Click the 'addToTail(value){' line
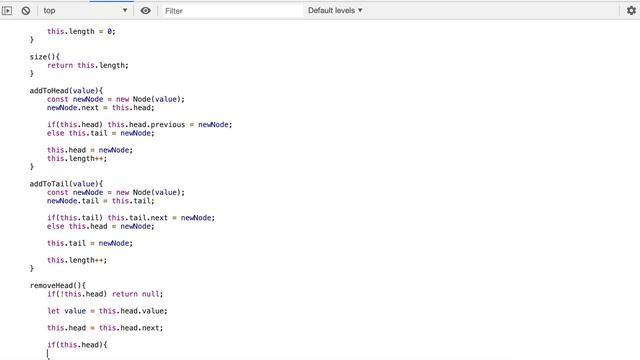Screen dimensions: 640x360 tap(66, 184)
